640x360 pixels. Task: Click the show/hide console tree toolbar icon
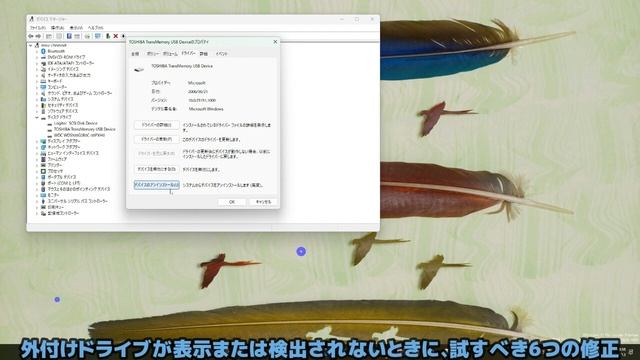tap(49, 36)
